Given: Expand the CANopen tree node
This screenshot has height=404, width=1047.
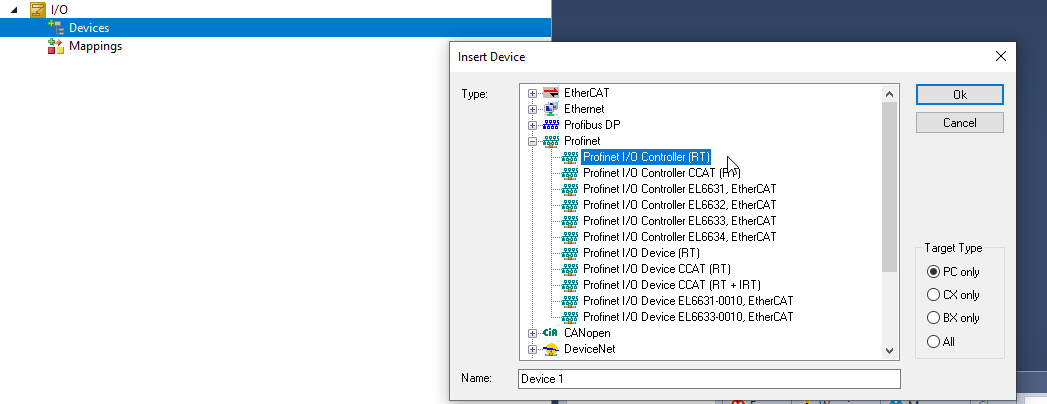Looking at the screenshot, I should (533, 333).
